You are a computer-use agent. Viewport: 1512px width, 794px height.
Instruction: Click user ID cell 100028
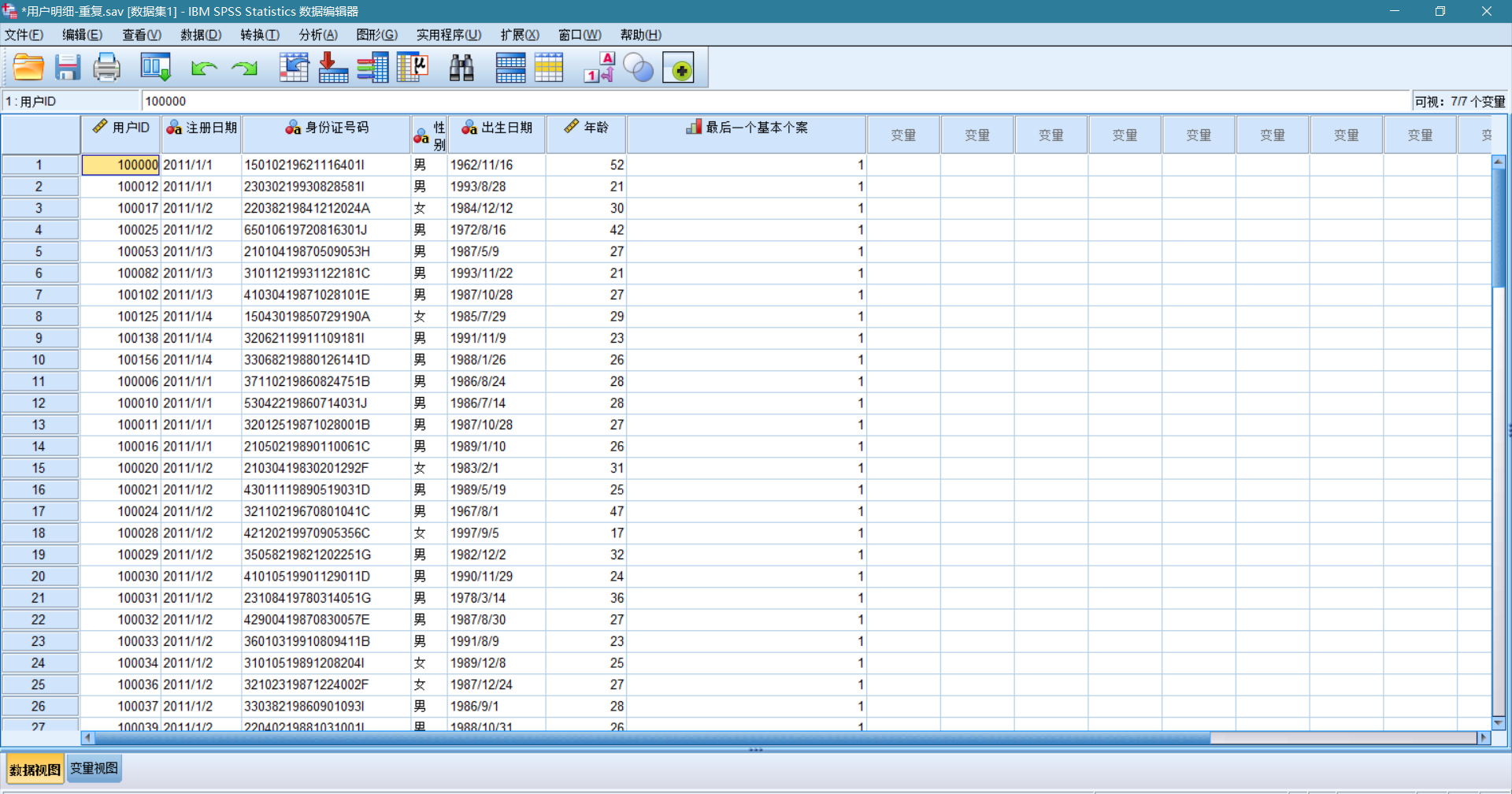tap(120, 532)
